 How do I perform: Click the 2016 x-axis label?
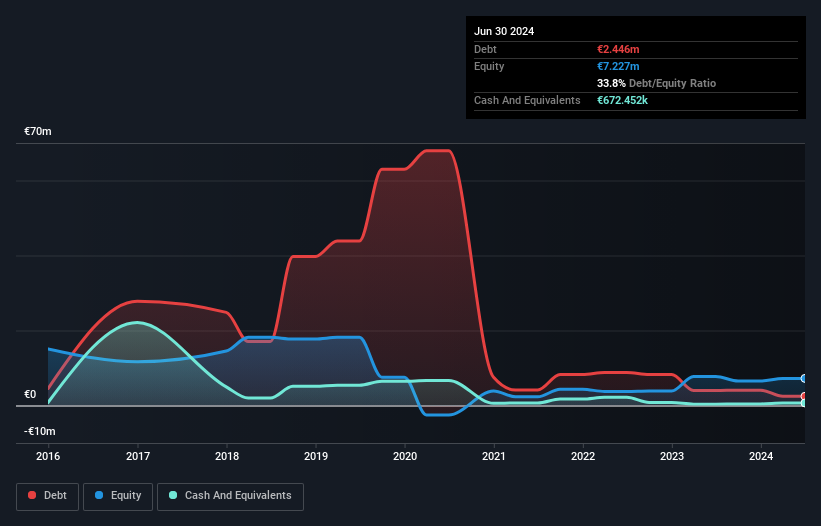48,456
